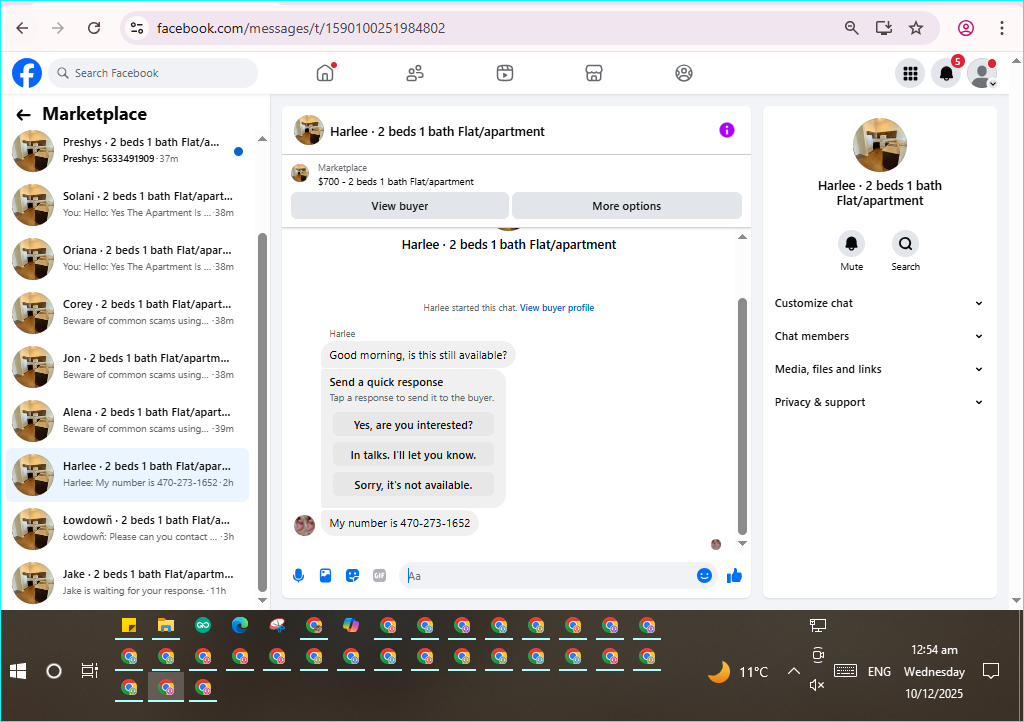Open the Groups icon in top navigation
Viewport: 1024px width, 722px height.
[684, 73]
